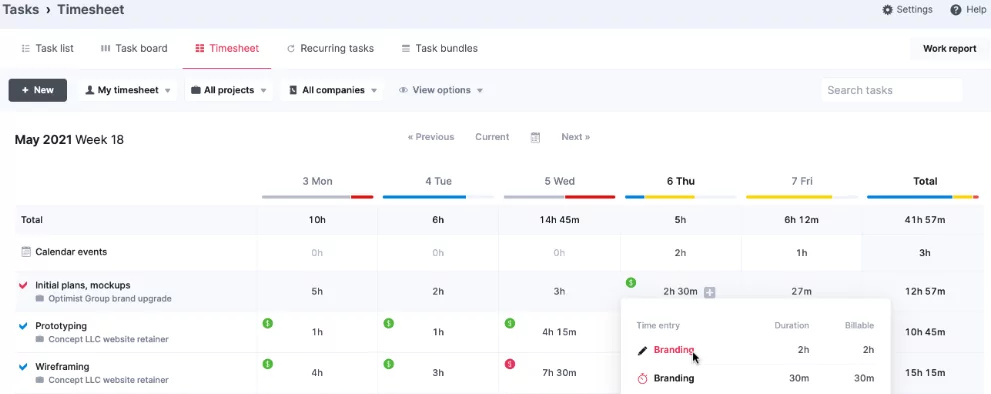Click the green billable icon for Wireframing Tuesday

(x=389, y=364)
